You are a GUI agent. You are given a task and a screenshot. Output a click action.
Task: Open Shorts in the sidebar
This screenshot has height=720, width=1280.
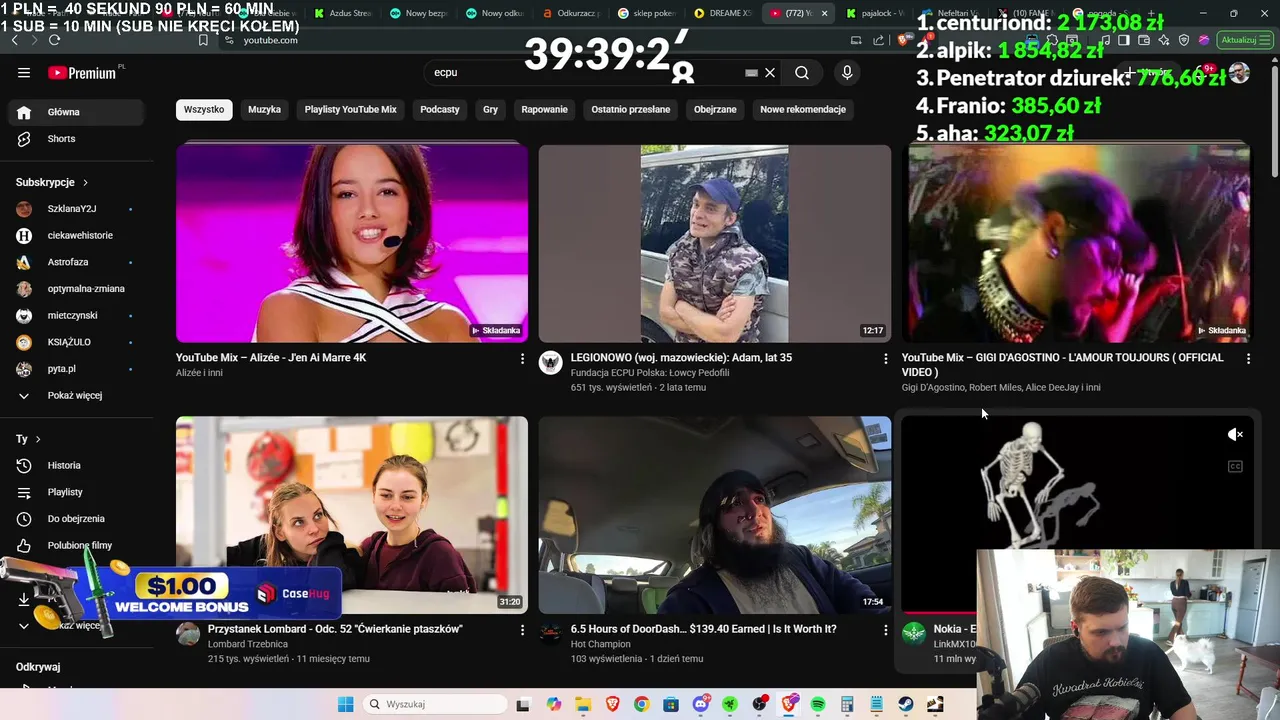click(x=78, y=139)
